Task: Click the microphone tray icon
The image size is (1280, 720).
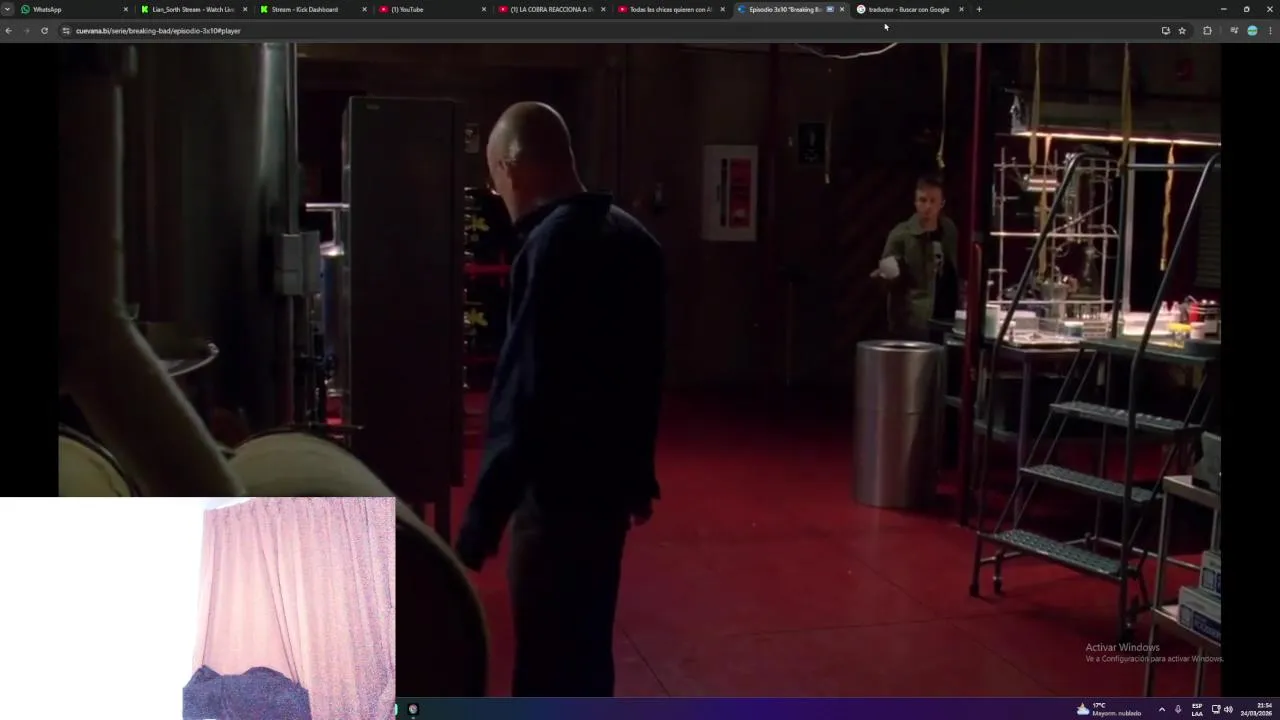Action: pyautogui.click(x=1178, y=709)
